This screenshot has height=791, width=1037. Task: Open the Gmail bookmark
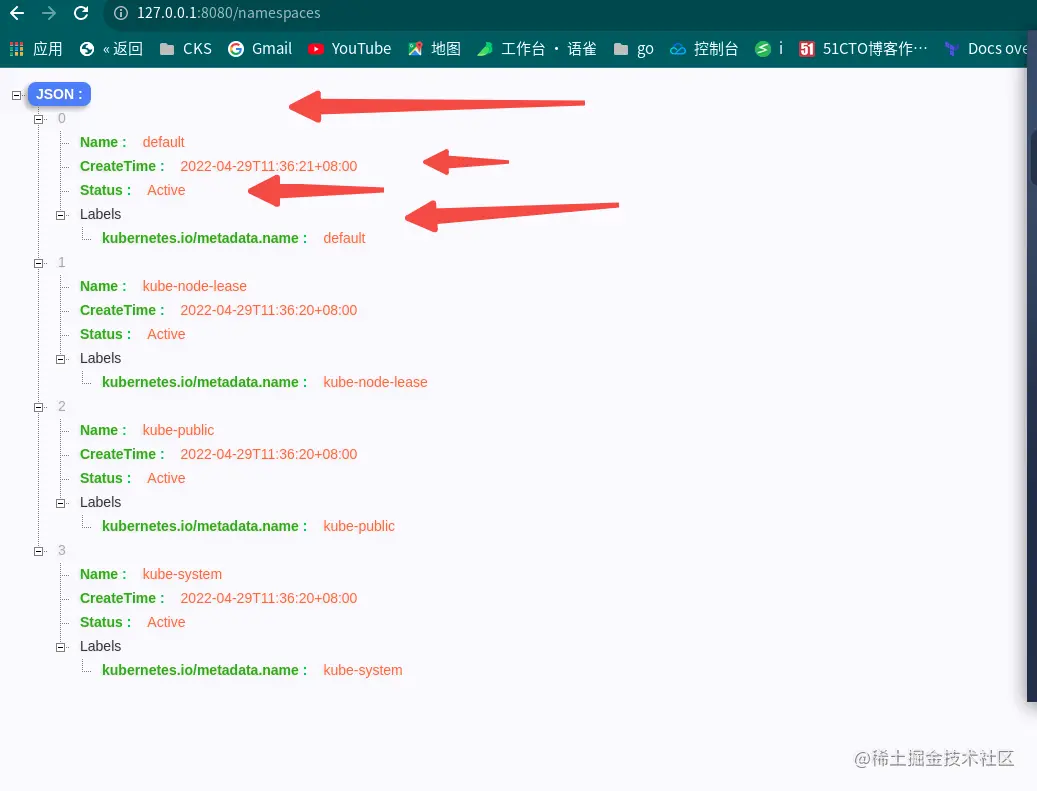[260, 49]
